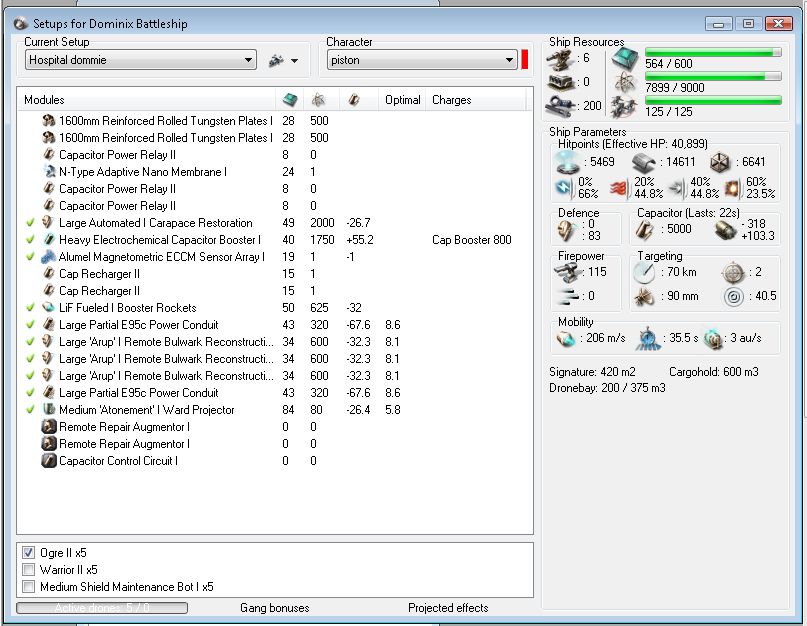Click the 'Dronebay: 200 / 375 m3' value

pyautogui.click(x=607, y=388)
